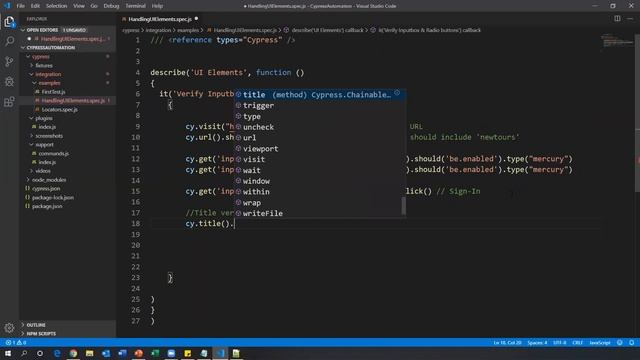This screenshot has height=360, width=640.
Task: Open the View menu
Action: (79, 6)
